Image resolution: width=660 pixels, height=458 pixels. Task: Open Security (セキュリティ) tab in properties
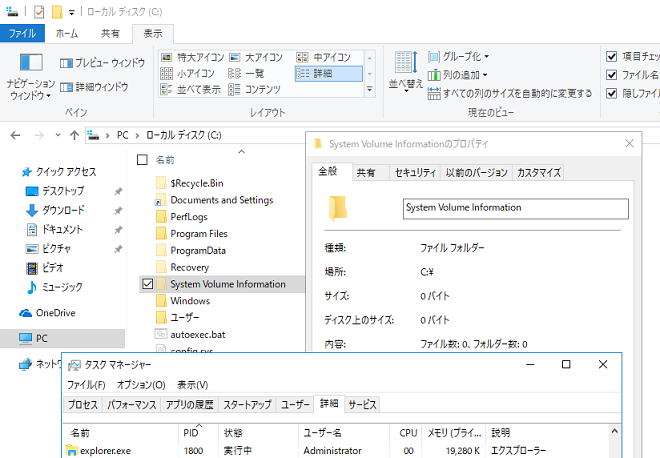415,173
